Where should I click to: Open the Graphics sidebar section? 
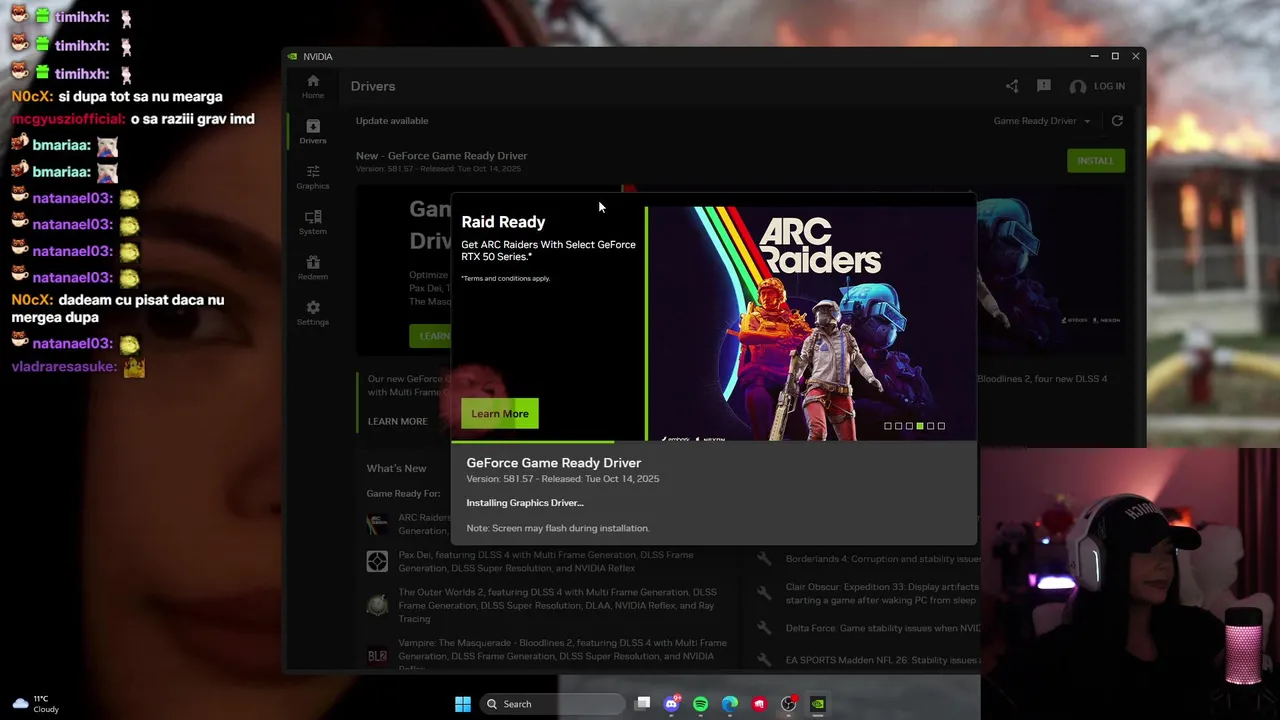[x=313, y=177]
